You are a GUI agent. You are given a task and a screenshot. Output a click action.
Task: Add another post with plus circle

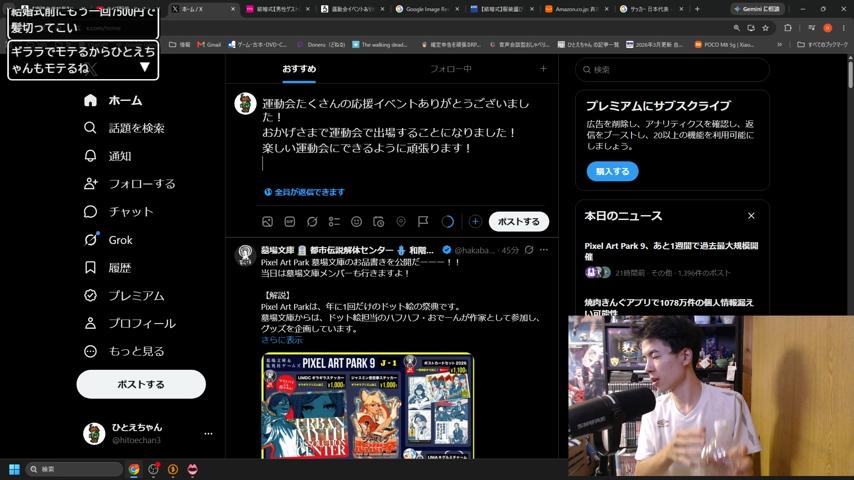(x=475, y=221)
